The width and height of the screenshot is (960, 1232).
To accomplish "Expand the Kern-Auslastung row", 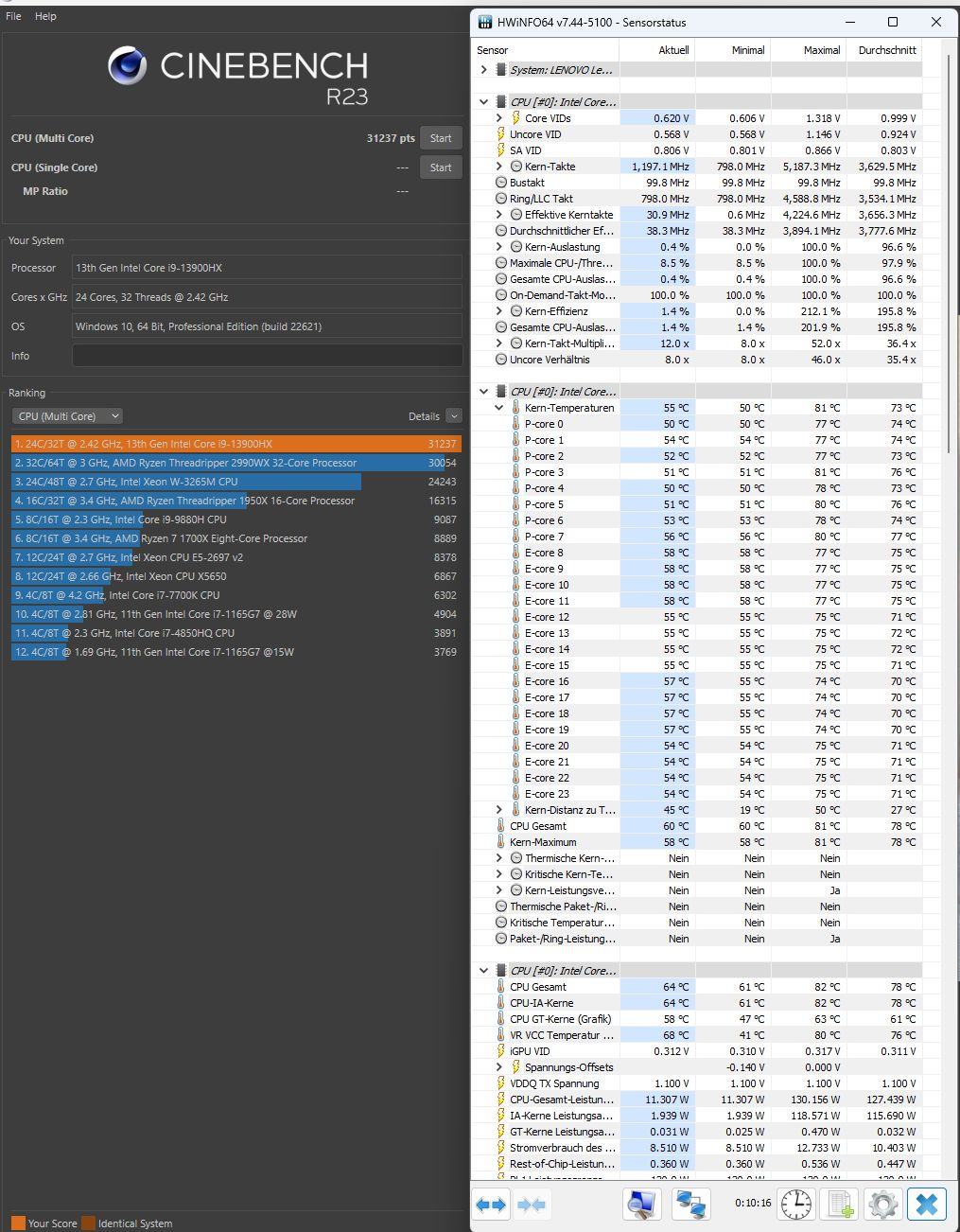I will pyautogui.click(x=499, y=247).
